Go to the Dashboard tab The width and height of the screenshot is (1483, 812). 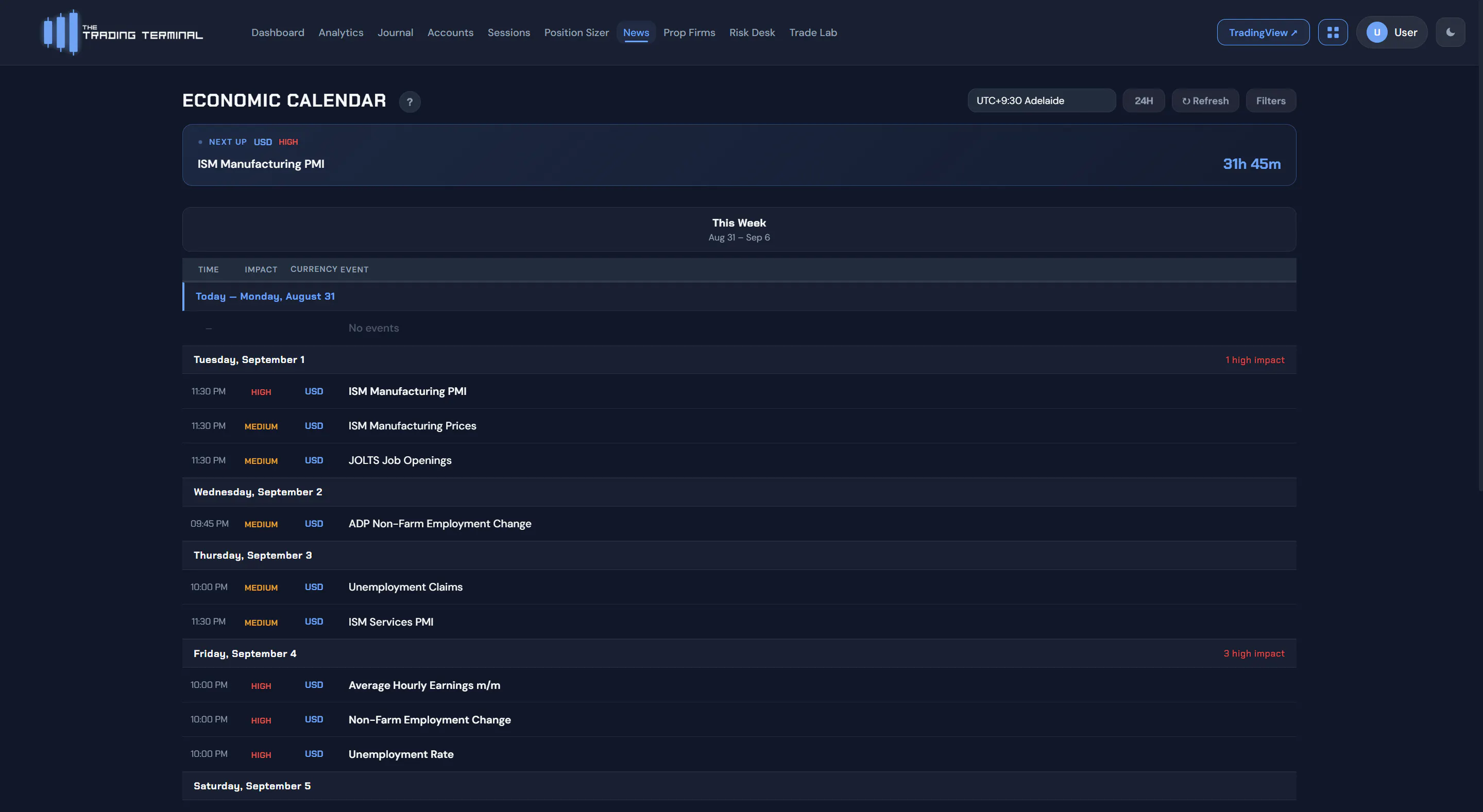coord(278,32)
